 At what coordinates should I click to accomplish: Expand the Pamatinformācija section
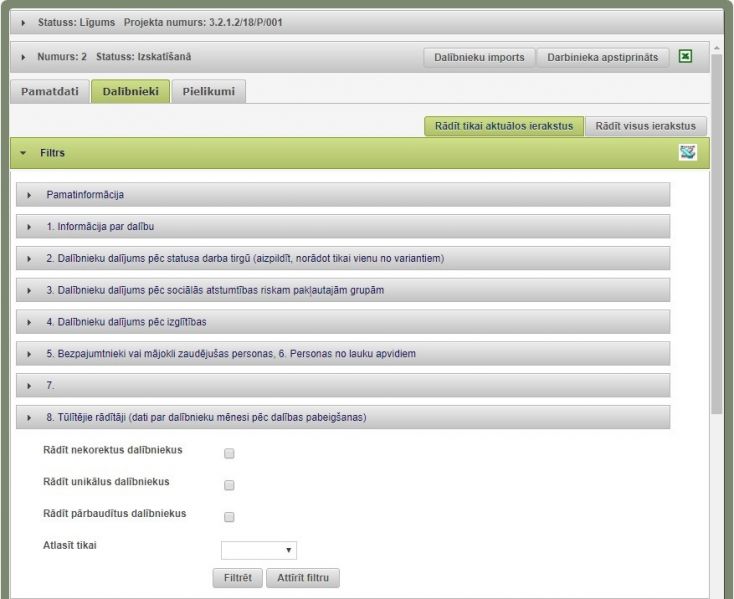click(343, 194)
